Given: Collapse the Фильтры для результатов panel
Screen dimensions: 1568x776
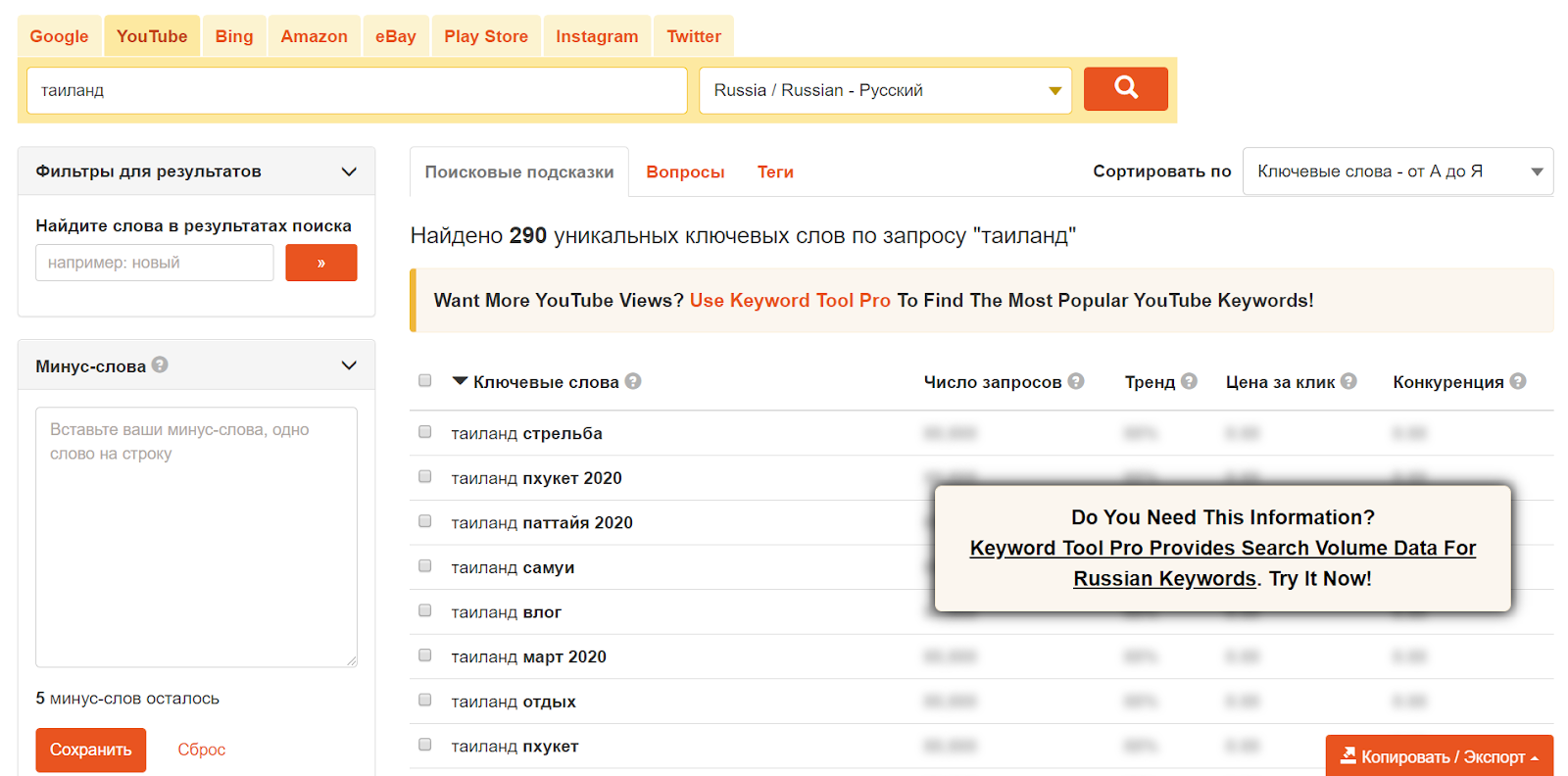Looking at the screenshot, I should click(348, 171).
